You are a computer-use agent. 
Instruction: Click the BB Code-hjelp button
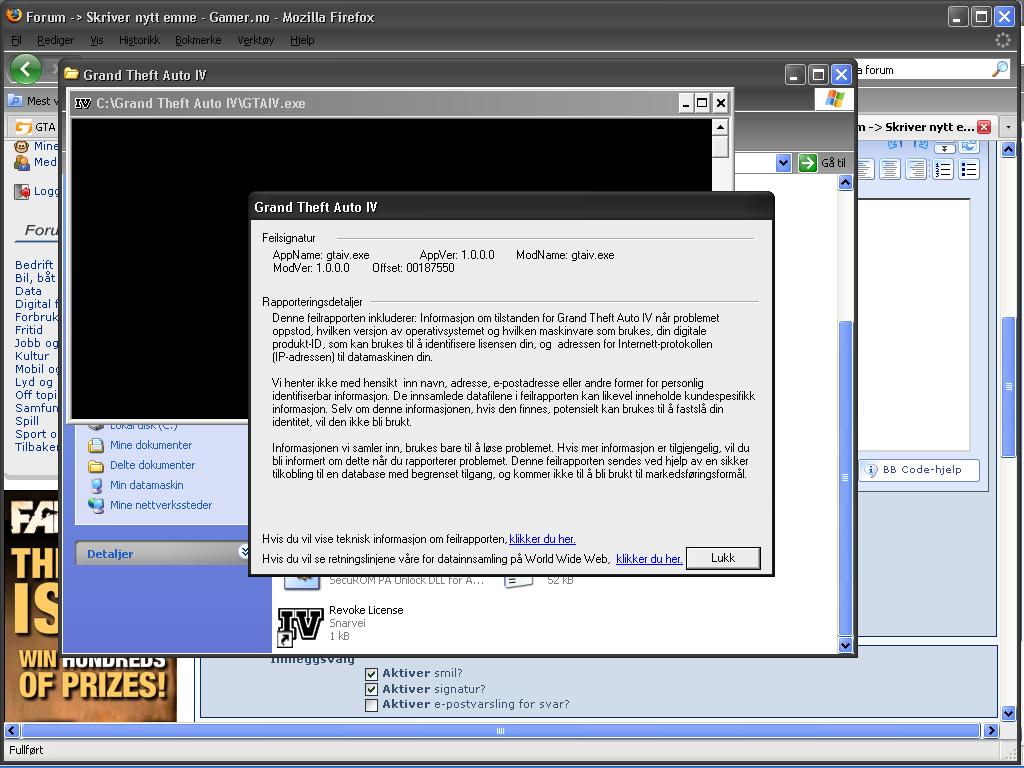coord(919,470)
